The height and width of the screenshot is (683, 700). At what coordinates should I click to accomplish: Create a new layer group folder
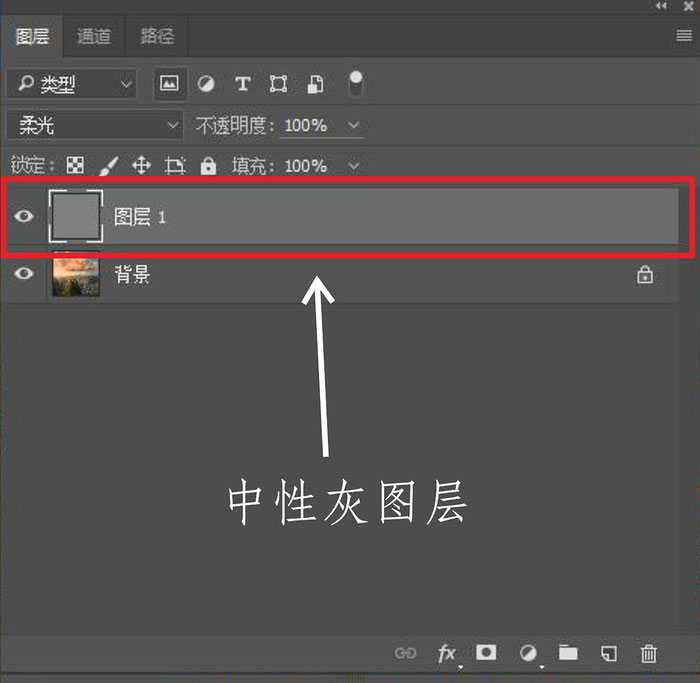click(x=568, y=653)
